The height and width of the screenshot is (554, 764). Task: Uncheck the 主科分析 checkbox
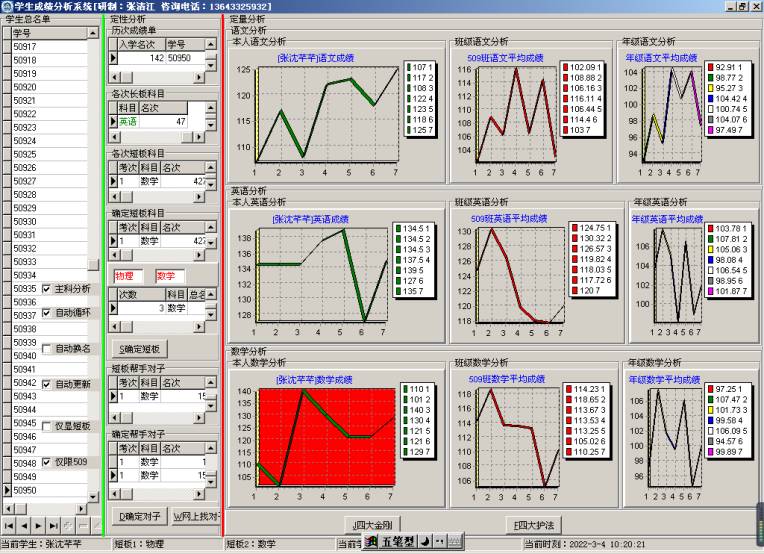click(47, 289)
